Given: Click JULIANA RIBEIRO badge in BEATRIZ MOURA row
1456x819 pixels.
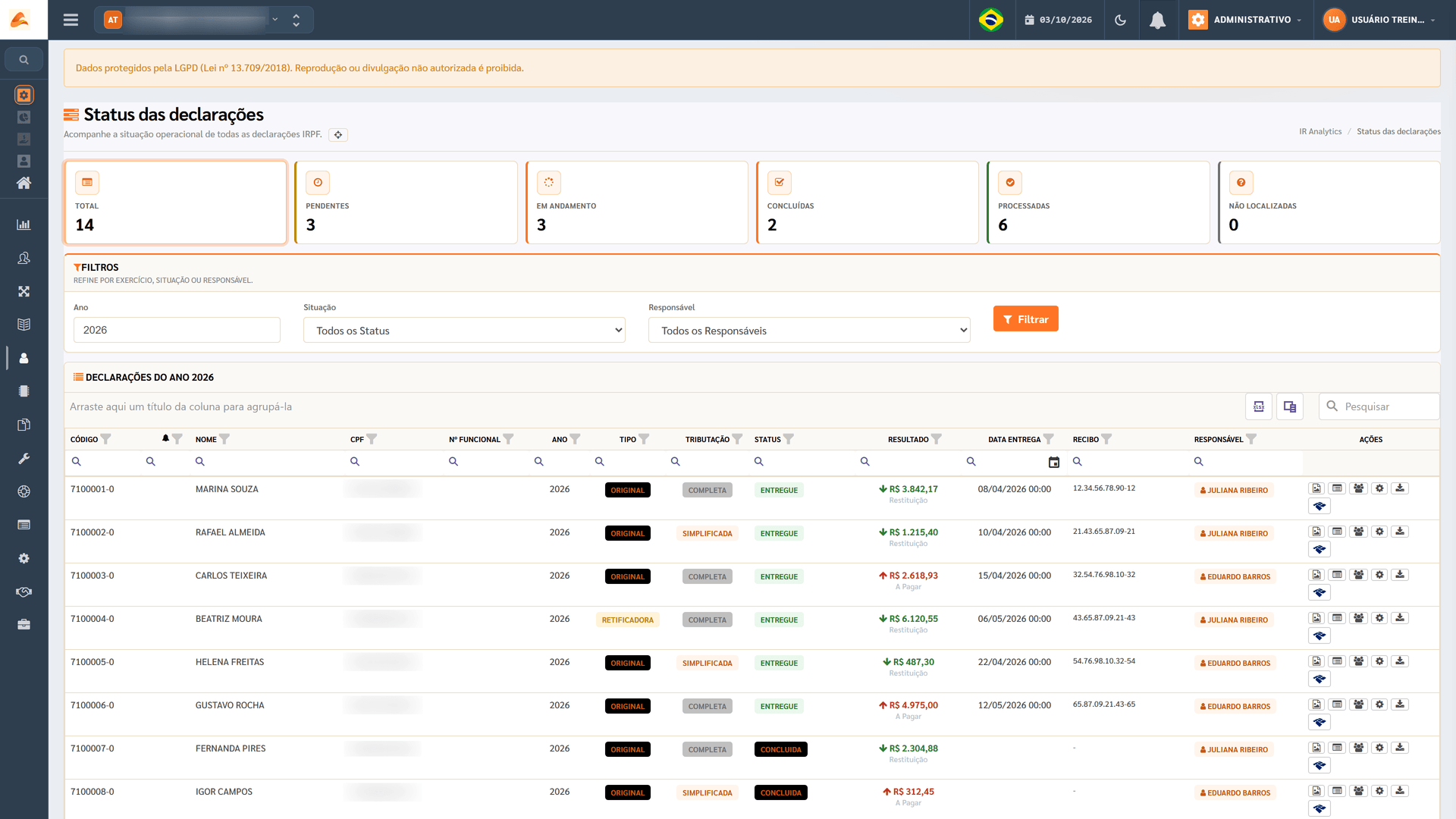Looking at the screenshot, I should [1234, 620].
